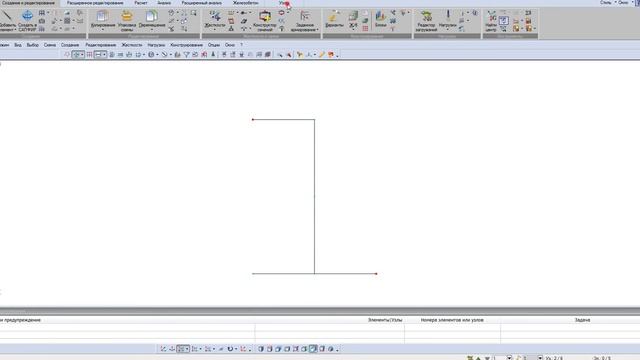Screen dimensions: 640x360
Task: Click the scissors icon in the ribbon
Action: coord(171,29)
